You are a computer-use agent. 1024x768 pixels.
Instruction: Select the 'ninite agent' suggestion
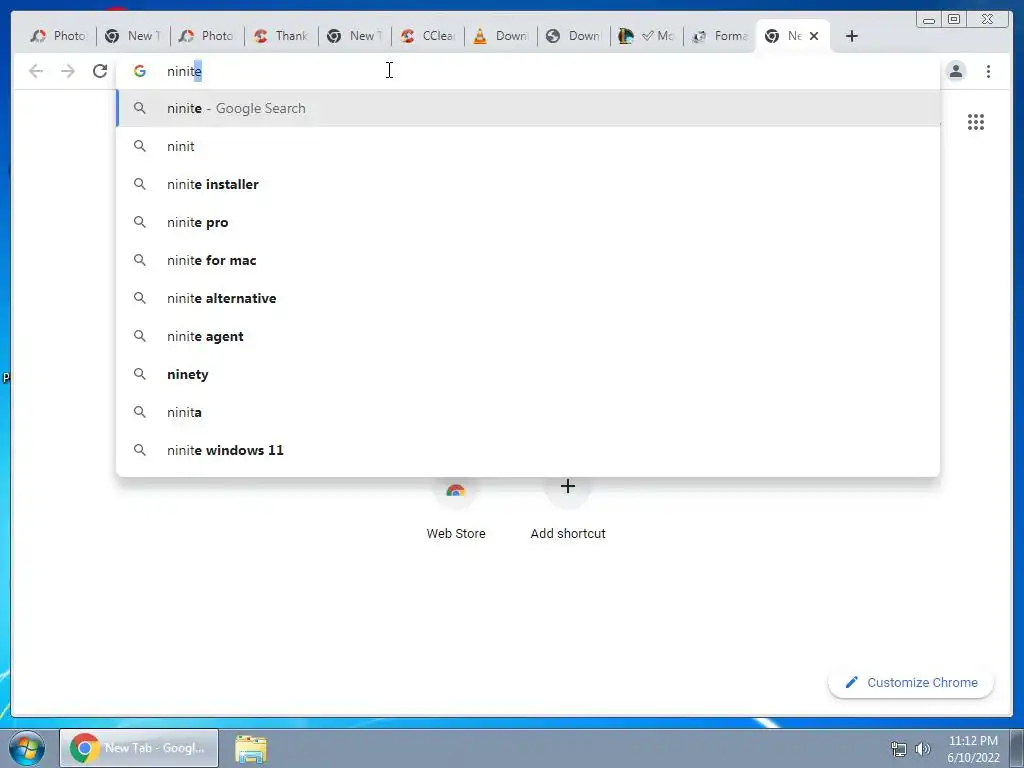tap(528, 336)
